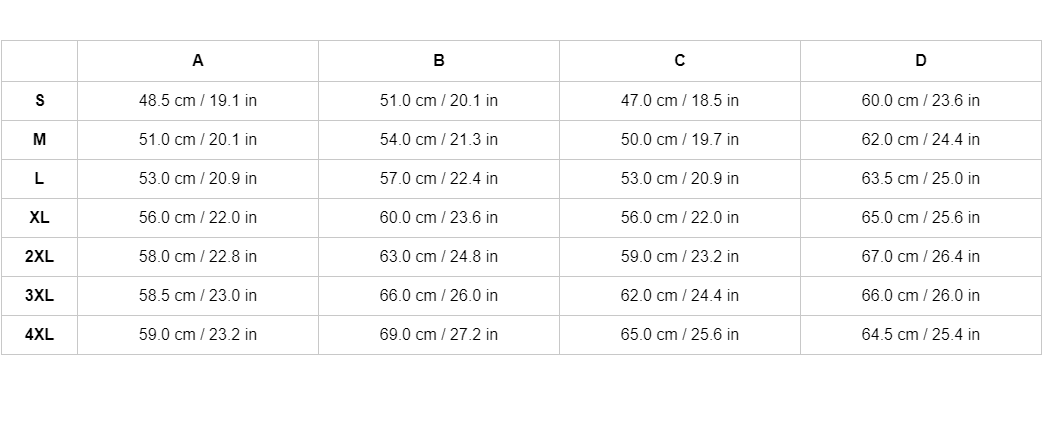Screen dimensions: 1042x430
Task: Click the 69.0 cm / 27.2 in cell
Action: click(x=439, y=334)
